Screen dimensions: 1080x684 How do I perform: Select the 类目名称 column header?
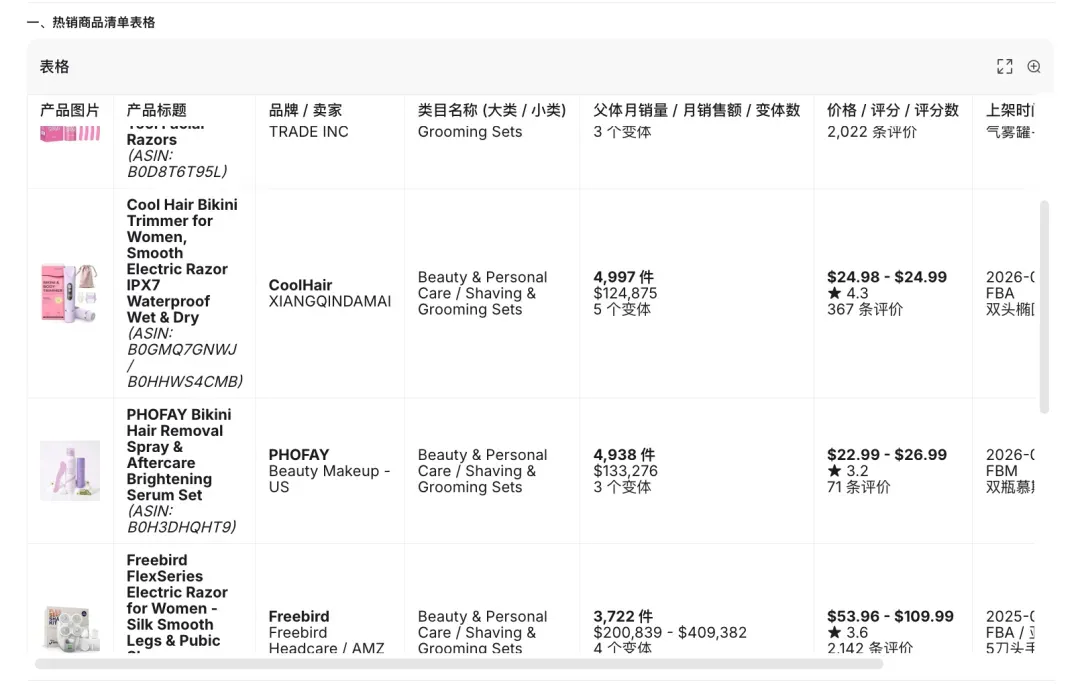point(492,110)
